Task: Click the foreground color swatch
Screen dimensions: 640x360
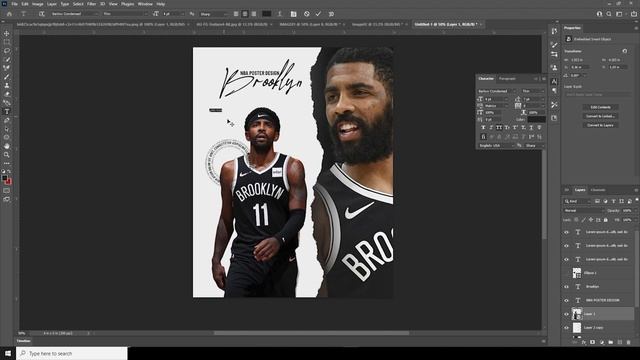Action: pos(4,178)
